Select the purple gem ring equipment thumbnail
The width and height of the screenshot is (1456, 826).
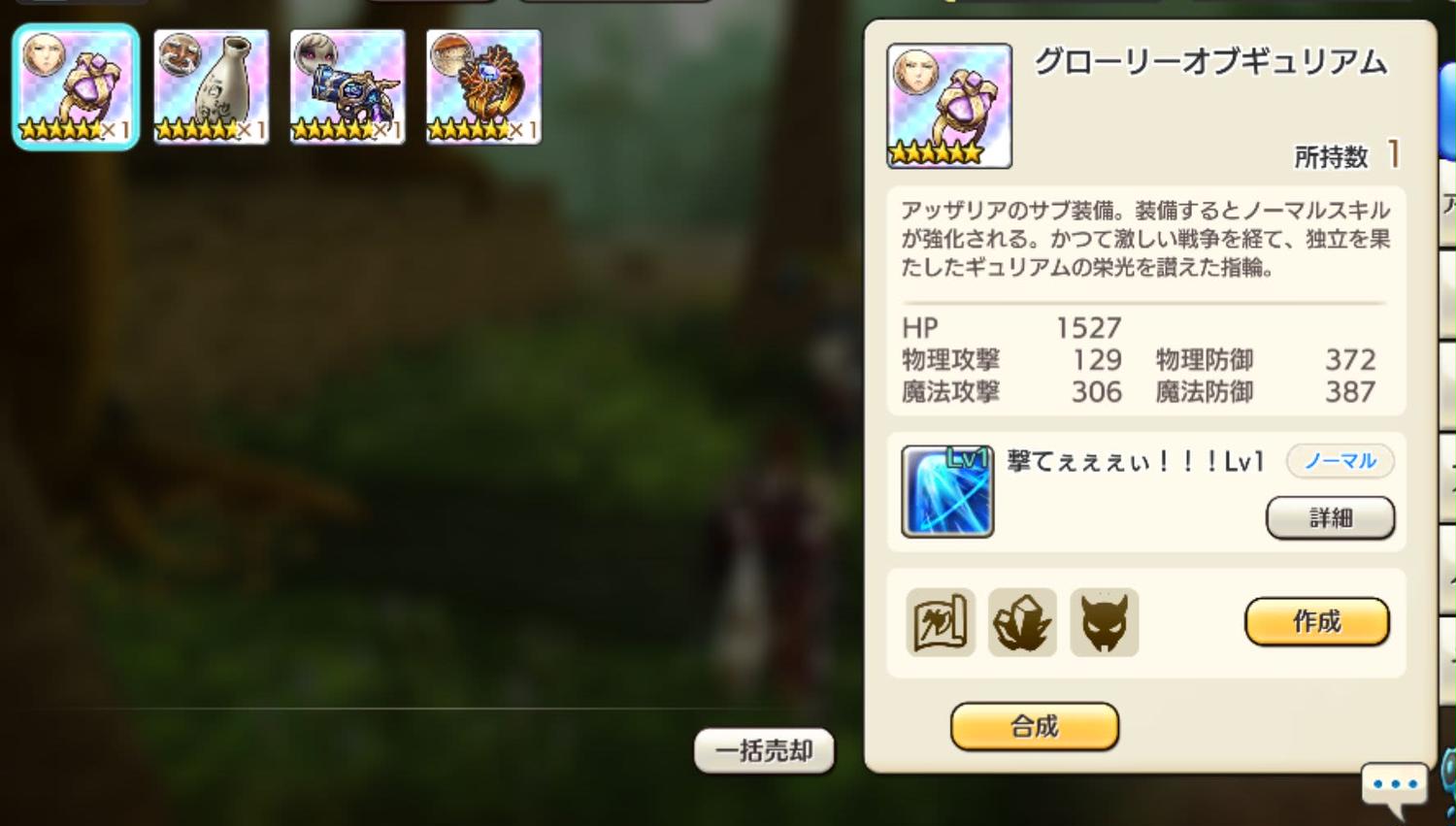tap(76, 86)
